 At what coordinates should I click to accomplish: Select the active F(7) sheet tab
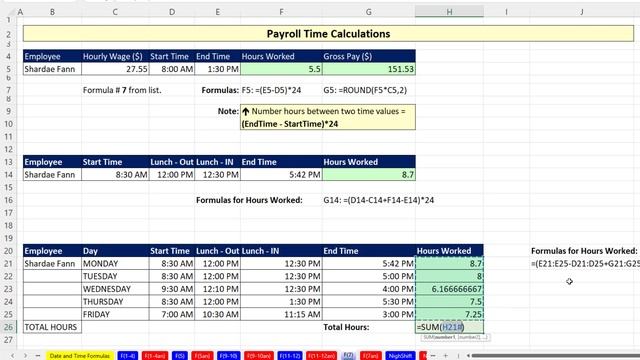348,356
